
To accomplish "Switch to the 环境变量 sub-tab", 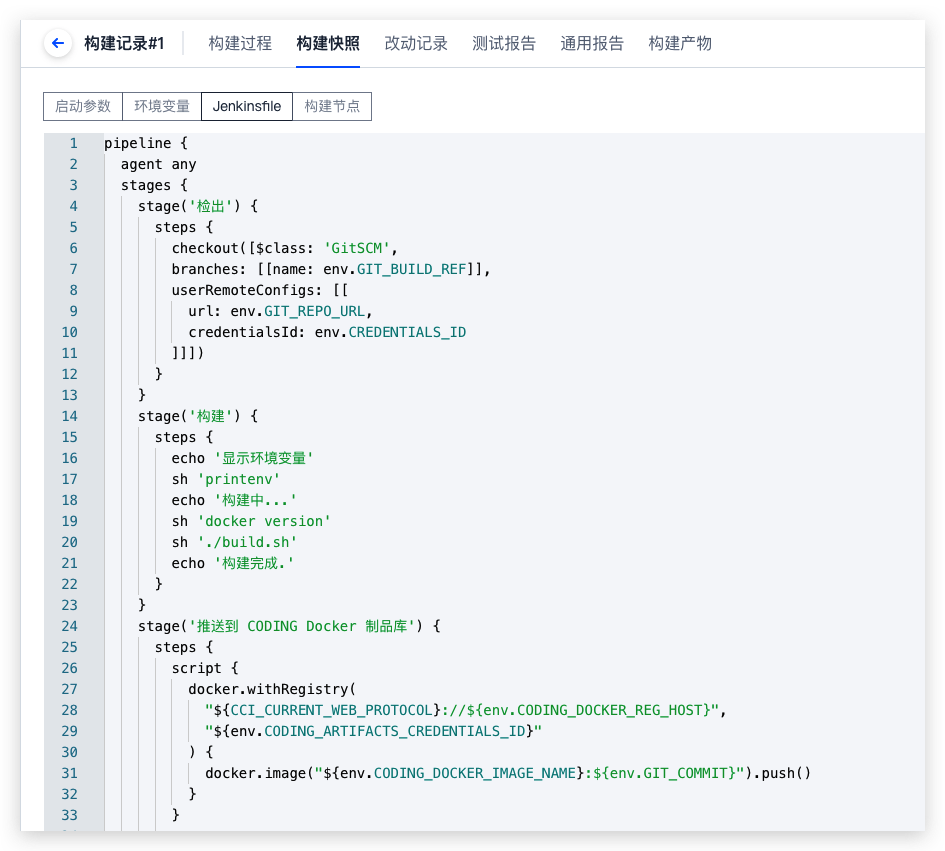I will (162, 107).
